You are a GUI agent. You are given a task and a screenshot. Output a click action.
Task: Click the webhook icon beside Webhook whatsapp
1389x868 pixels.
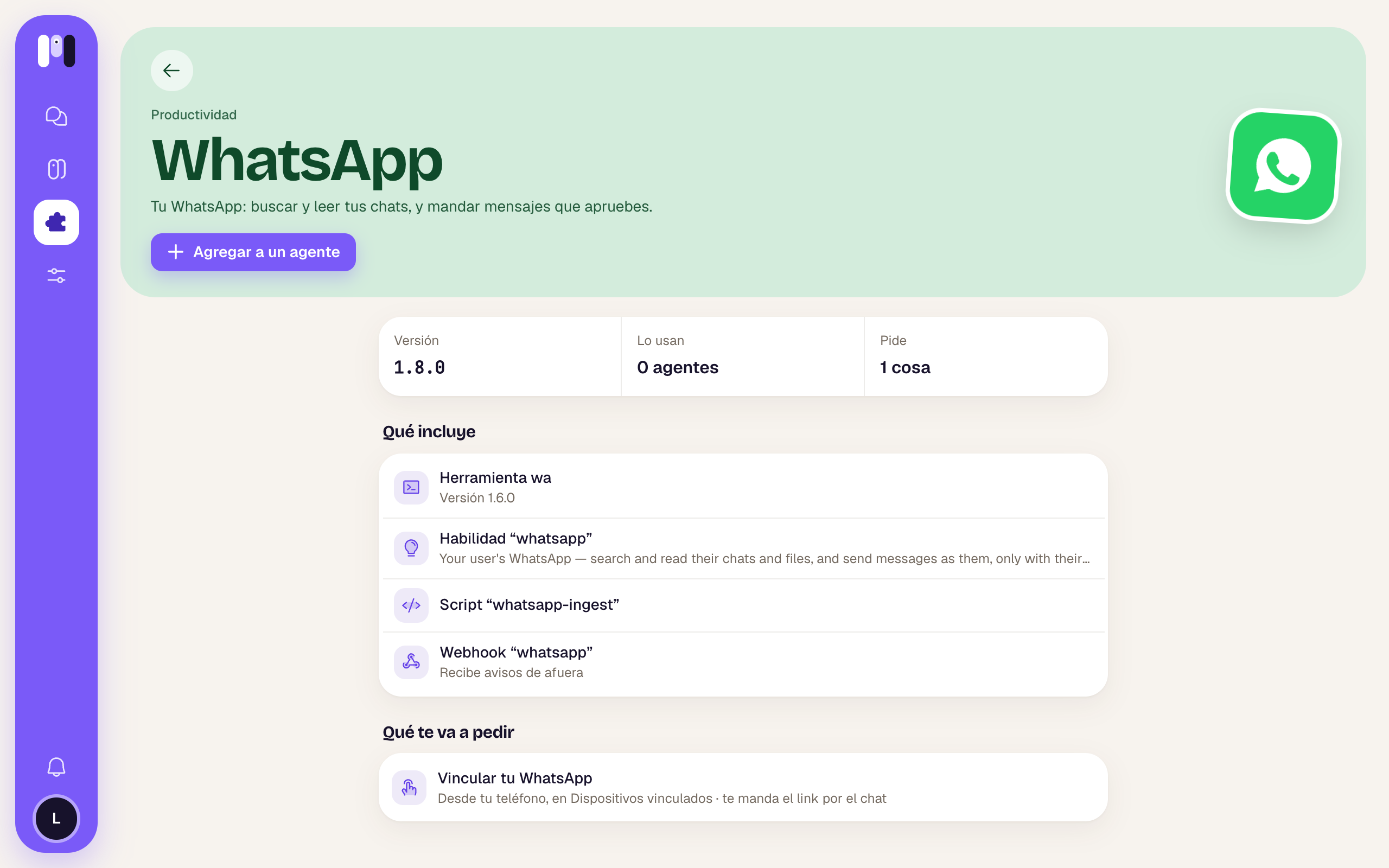click(x=411, y=662)
